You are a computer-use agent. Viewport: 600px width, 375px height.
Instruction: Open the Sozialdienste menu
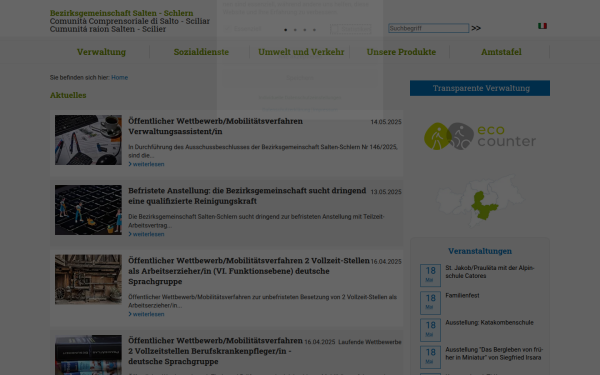tap(201, 52)
